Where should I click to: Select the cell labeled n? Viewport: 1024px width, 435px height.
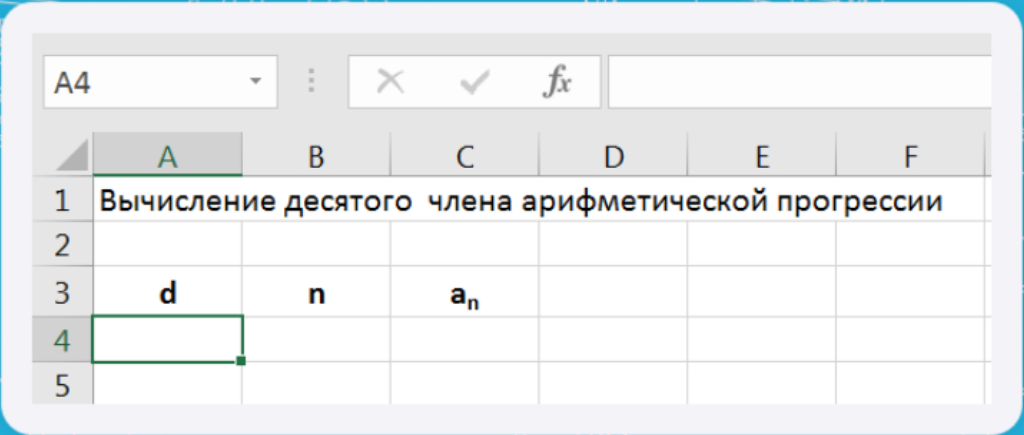316,294
